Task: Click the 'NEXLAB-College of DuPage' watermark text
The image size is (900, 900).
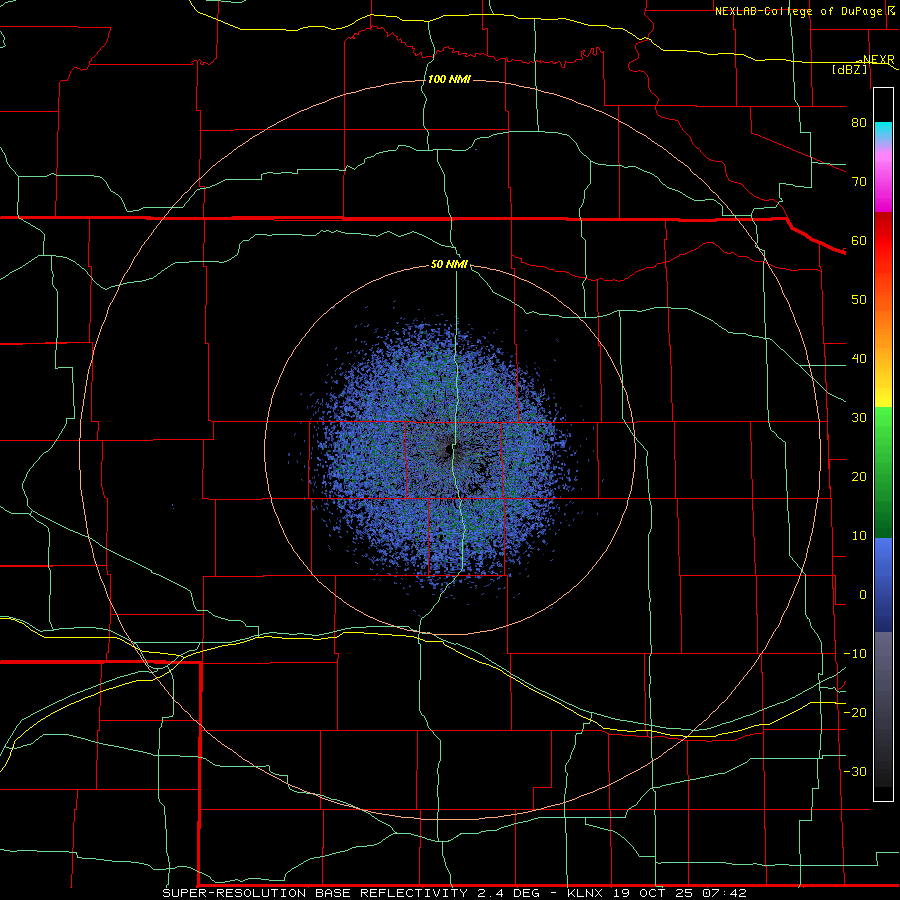Action: pos(800,11)
